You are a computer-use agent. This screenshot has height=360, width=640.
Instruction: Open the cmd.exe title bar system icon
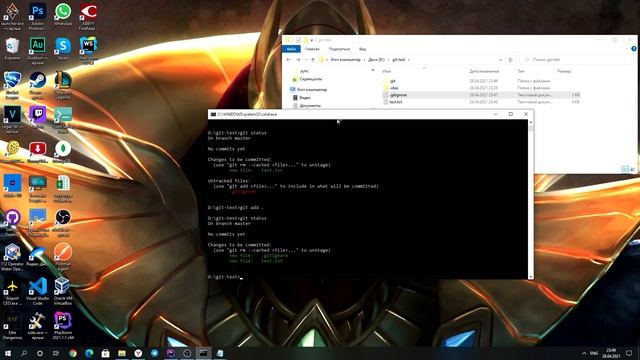point(213,114)
